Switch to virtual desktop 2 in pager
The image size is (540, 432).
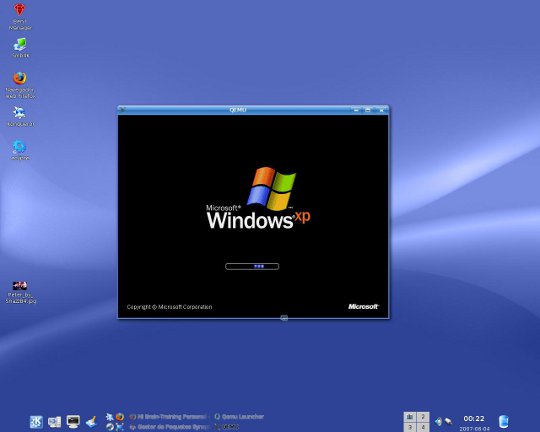click(423, 417)
